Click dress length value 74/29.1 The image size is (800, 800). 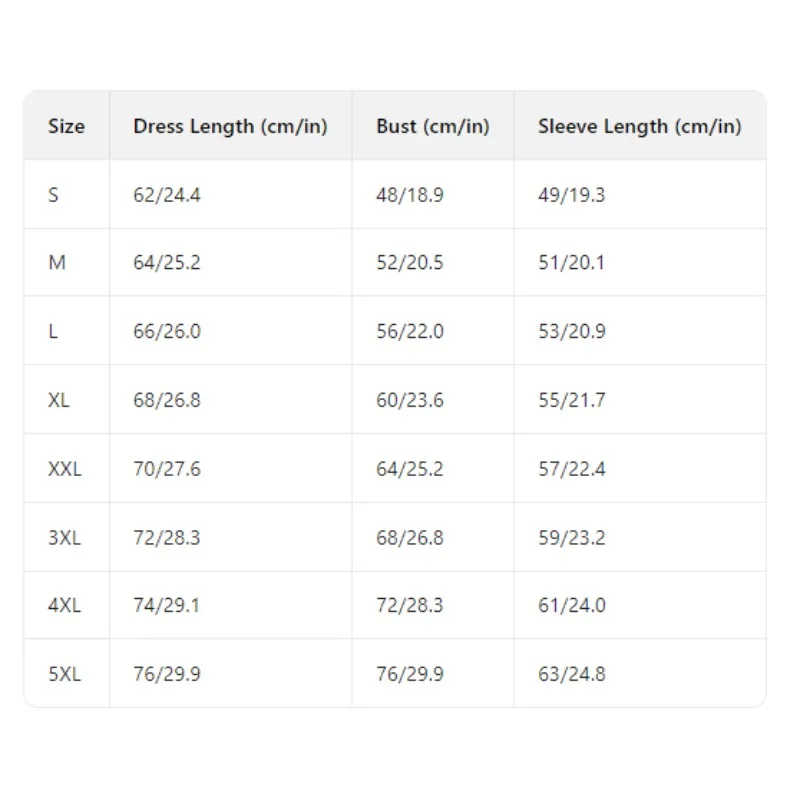click(167, 605)
